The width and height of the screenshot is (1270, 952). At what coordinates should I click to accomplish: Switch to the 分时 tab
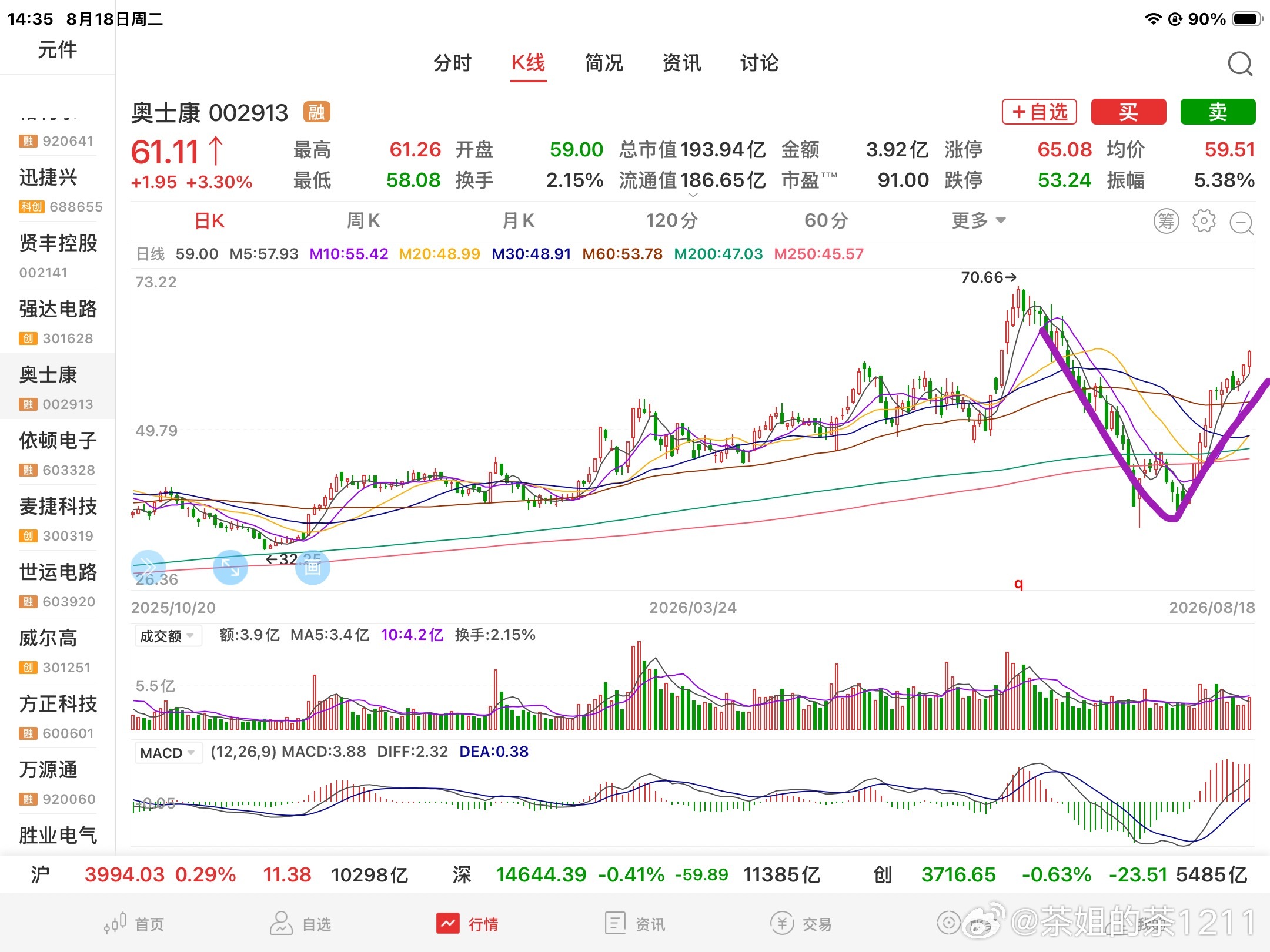pos(452,63)
